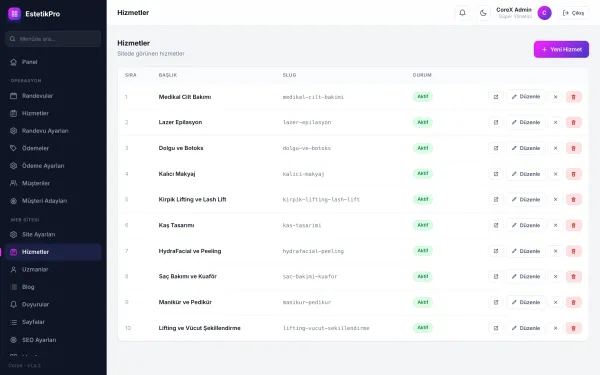The width and height of the screenshot is (600, 375).
Task: Open SEO Ayarları in the sidebar
Action: coord(53,340)
